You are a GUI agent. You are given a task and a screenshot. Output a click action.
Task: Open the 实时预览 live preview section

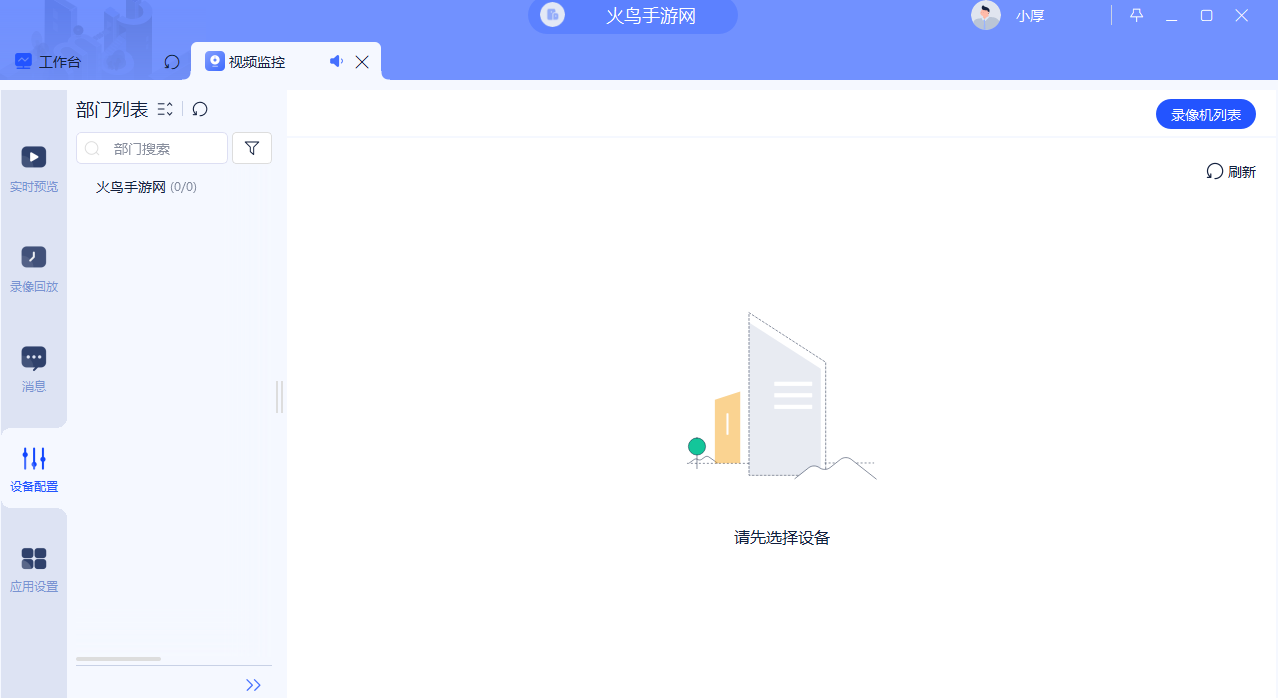(34, 169)
